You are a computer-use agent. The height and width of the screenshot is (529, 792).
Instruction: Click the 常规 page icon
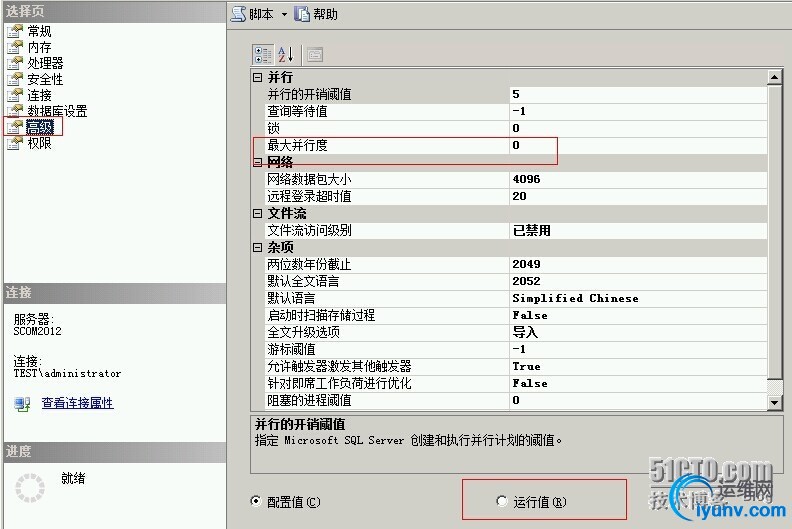[x=15, y=31]
